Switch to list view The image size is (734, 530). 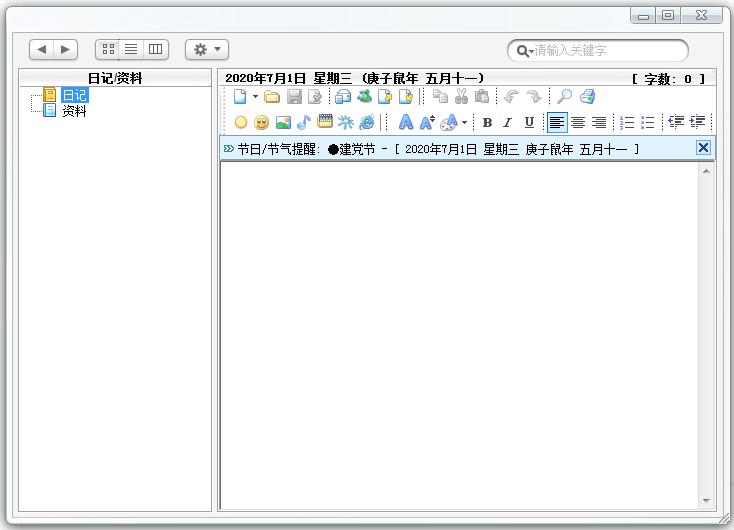(131, 49)
